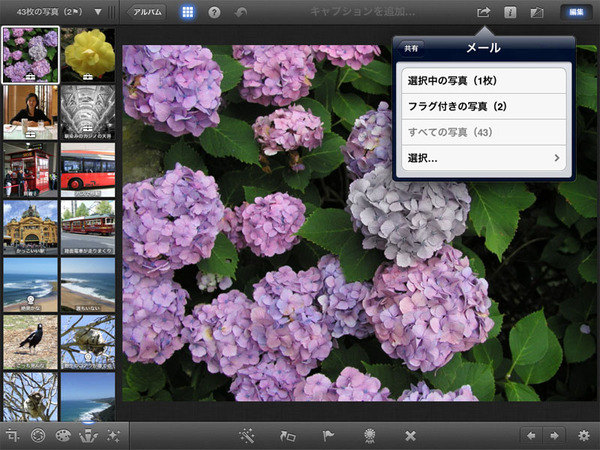Select the tram on street thumbnail
Viewport: 600px width, 450px height.
pos(88,227)
